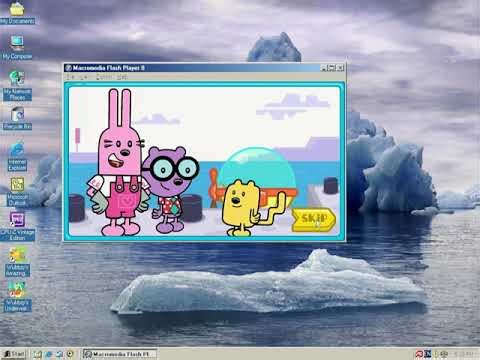This screenshot has width=480, height=360.
Task: Open the Start menu
Action: pyautogui.click(x=15, y=354)
